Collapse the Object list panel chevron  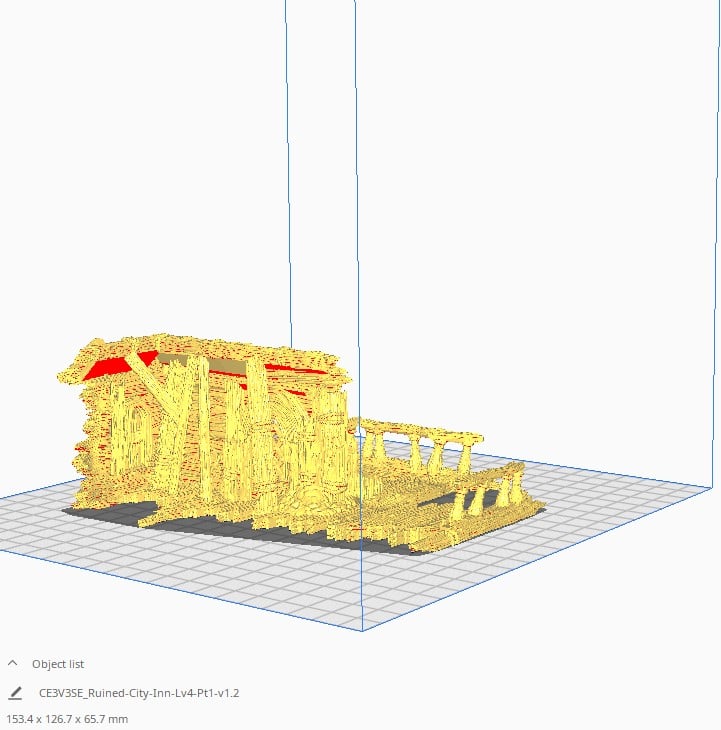[13, 663]
